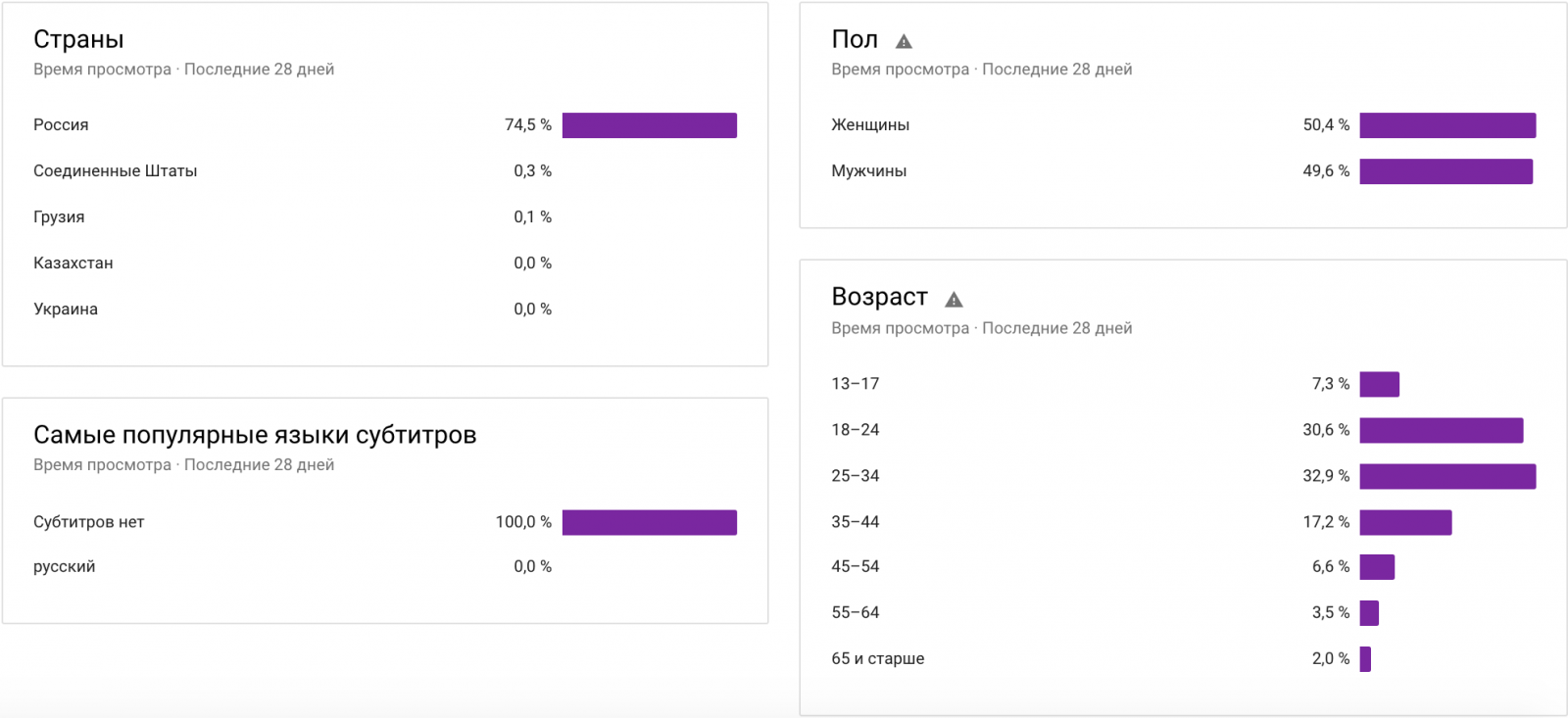Click the 18–24 age bar
This screenshot has width=1568, height=718.
coord(1441,430)
